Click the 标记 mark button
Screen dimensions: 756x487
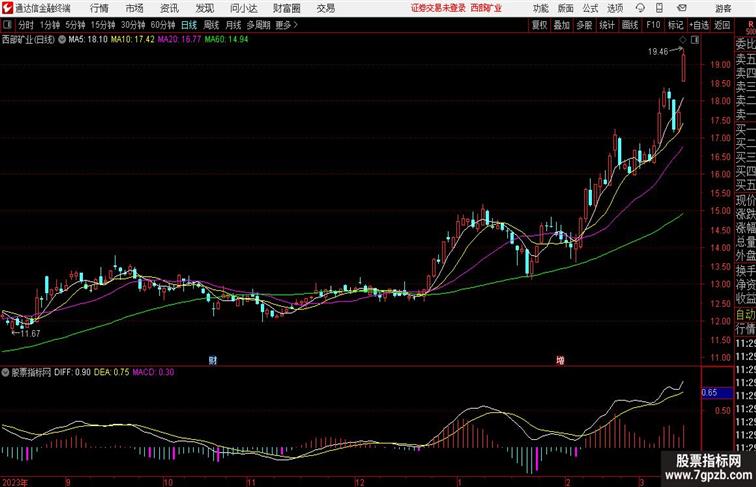pyautogui.click(x=675, y=25)
